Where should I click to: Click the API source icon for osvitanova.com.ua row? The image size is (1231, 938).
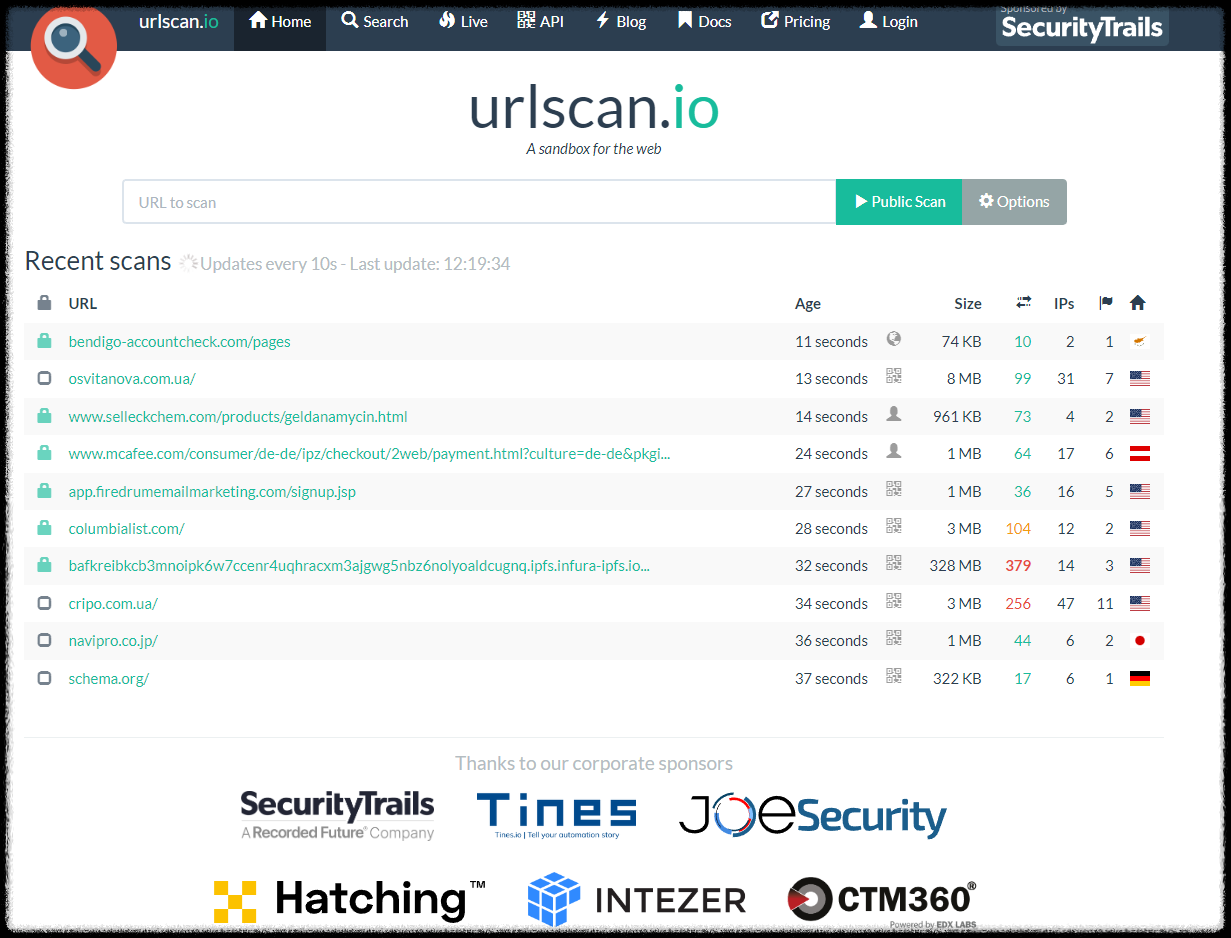point(894,376)
